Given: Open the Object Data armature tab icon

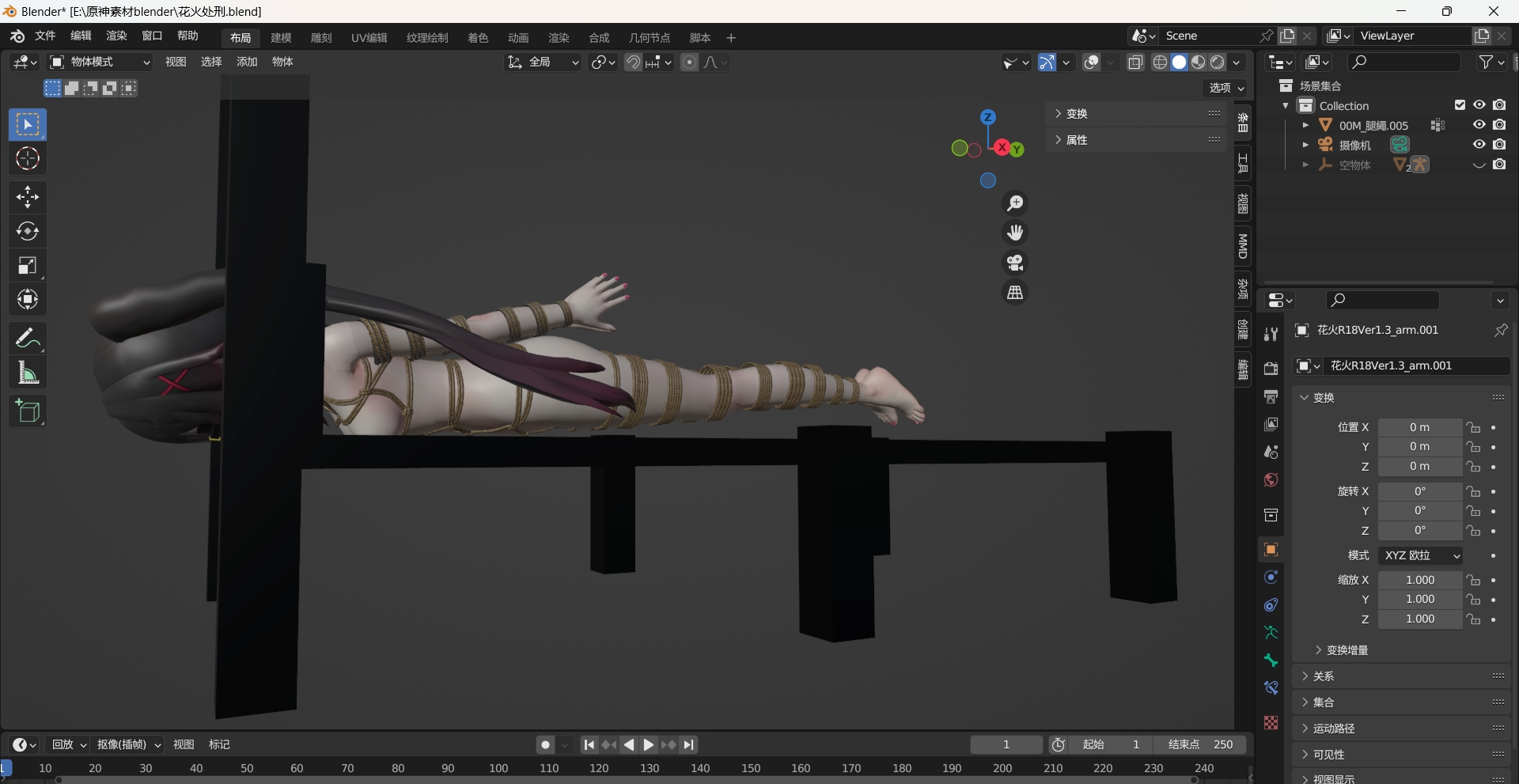Looking at the screenshot, I should coord(1271,633).
